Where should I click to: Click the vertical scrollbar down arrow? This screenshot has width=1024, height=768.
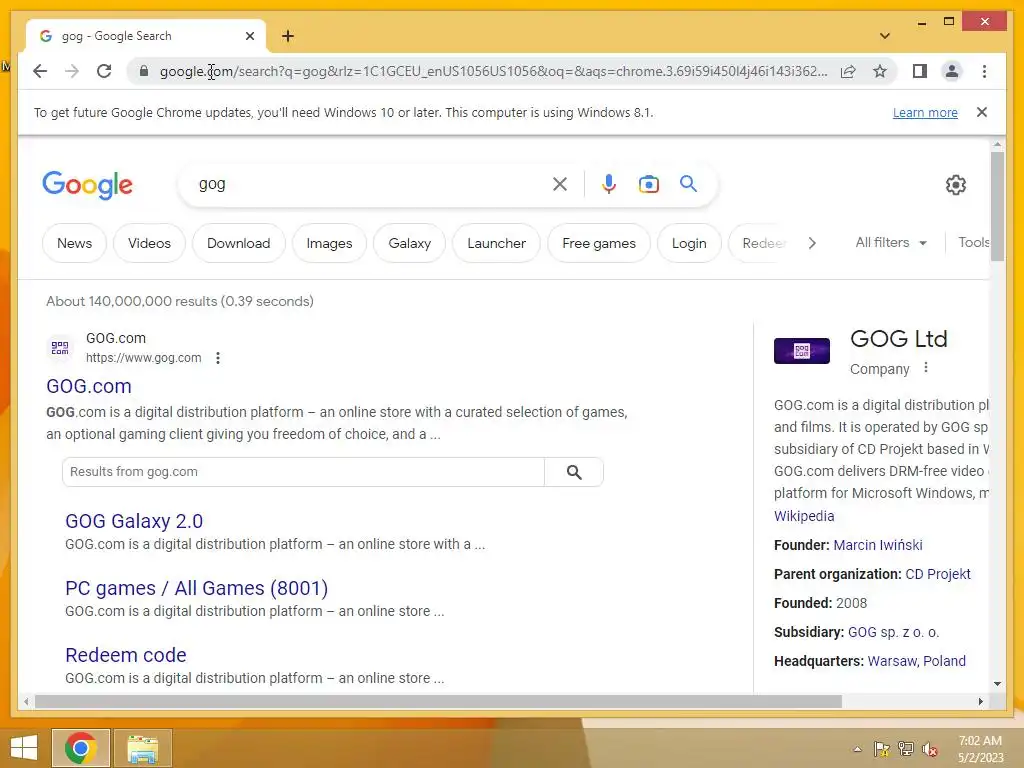[x=997, y=684]
